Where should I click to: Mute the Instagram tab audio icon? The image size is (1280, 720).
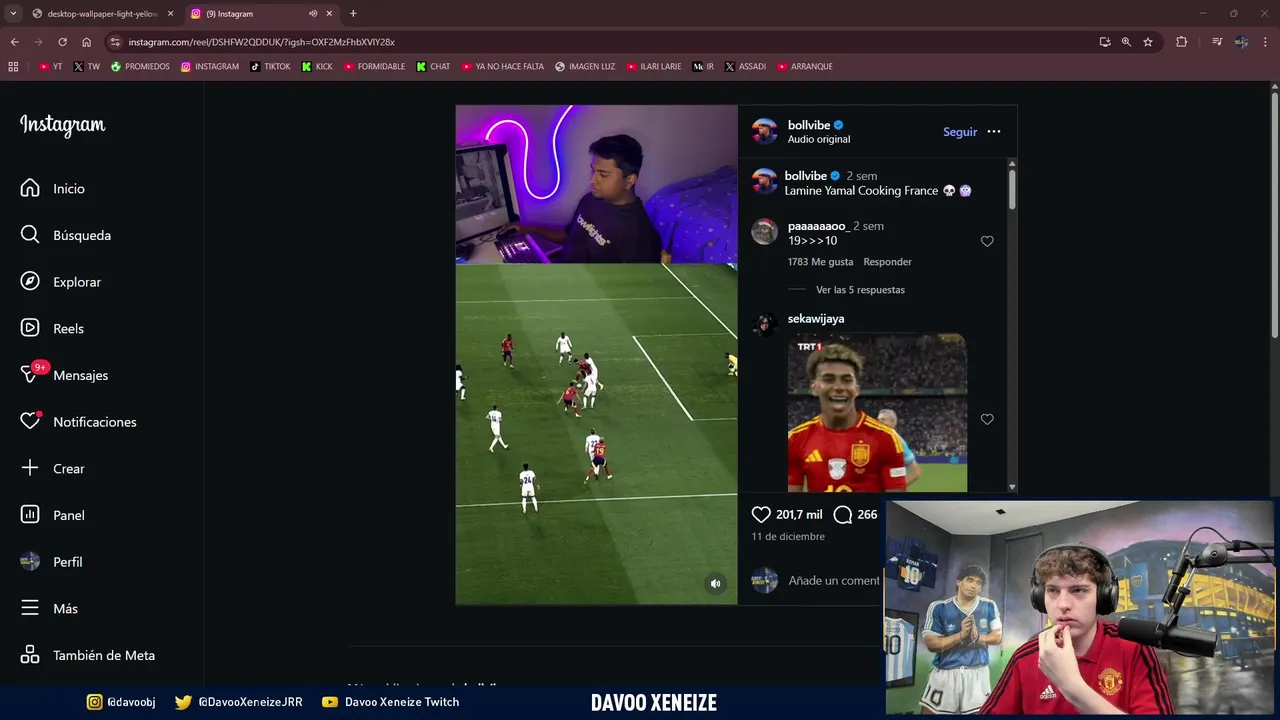(313, 14)
